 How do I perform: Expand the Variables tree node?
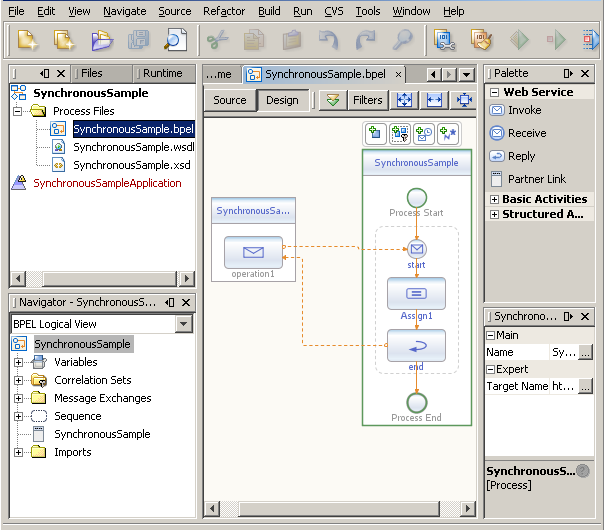pos(18,362)
